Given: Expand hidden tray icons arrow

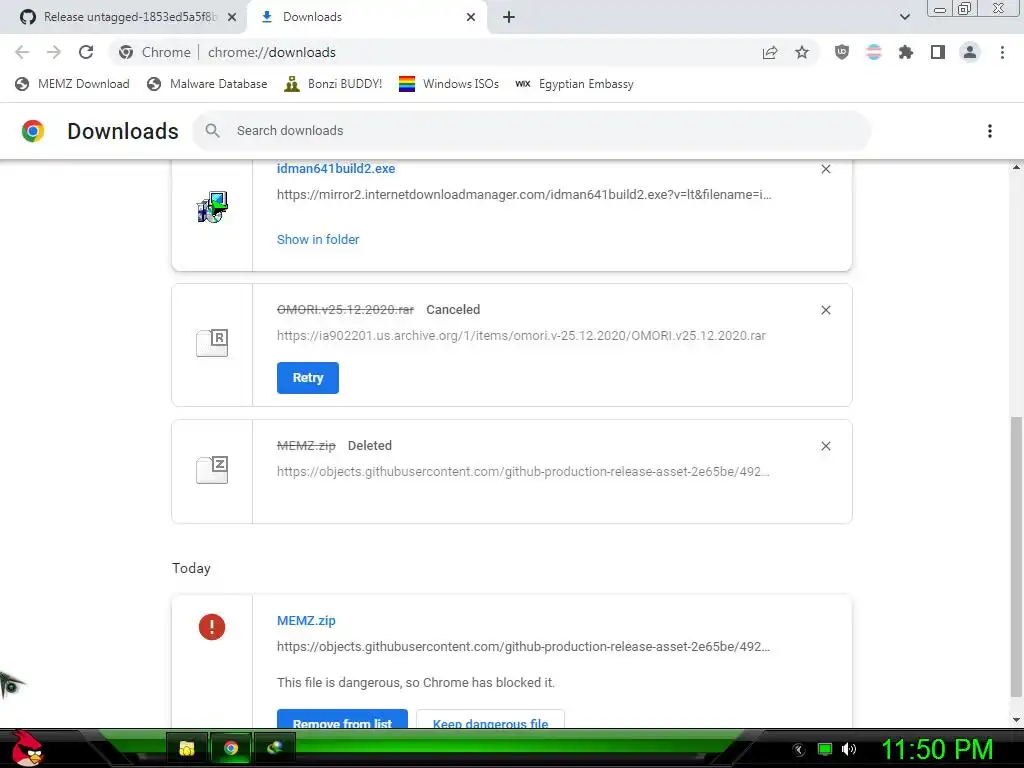Looking at the screenshot, I should click(x=799, y=750).
